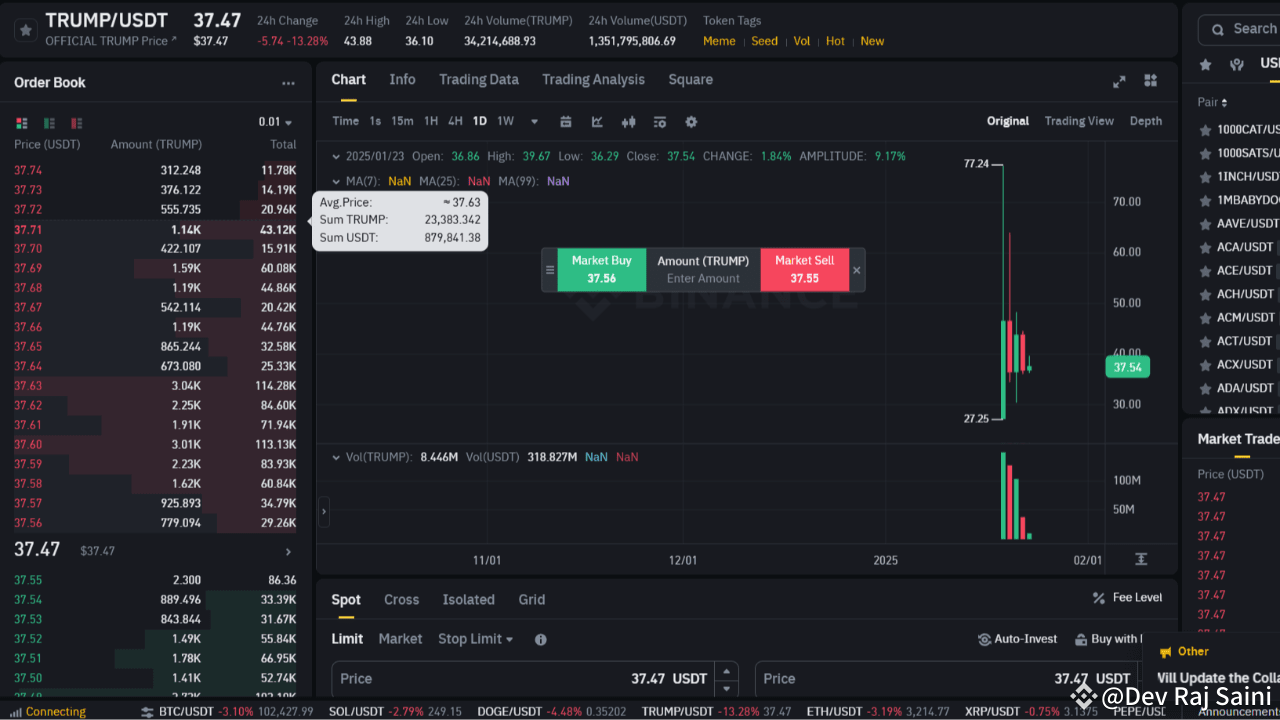
Task: Open chart settings gear icon
Action: (691, 122)
